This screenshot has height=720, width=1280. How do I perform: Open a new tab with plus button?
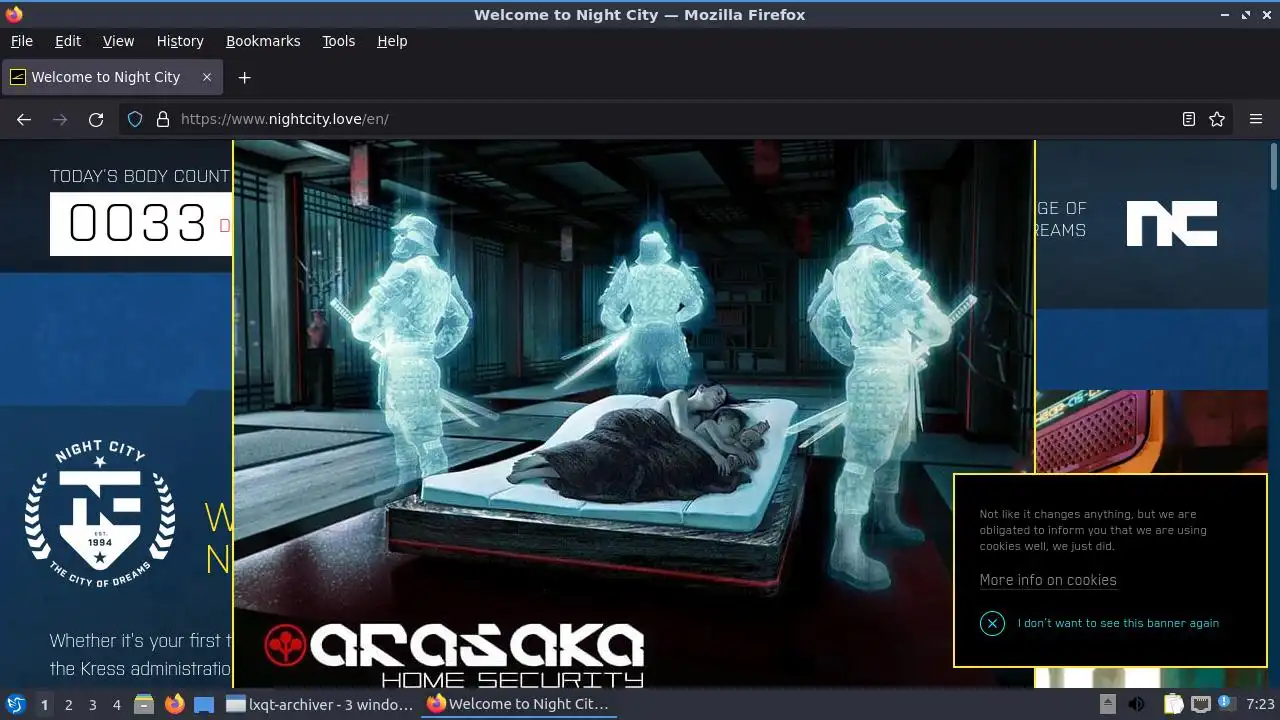[244, 77]
